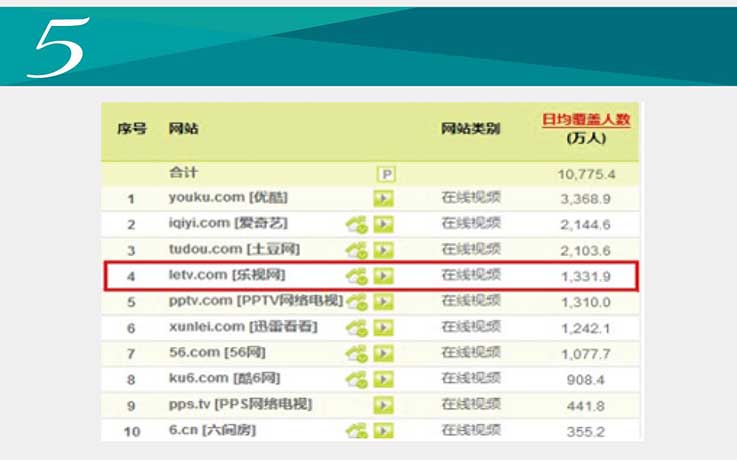Click the green arrow icon beside youku.com
This screenshot has height=460, width=737.
(383, 199)
